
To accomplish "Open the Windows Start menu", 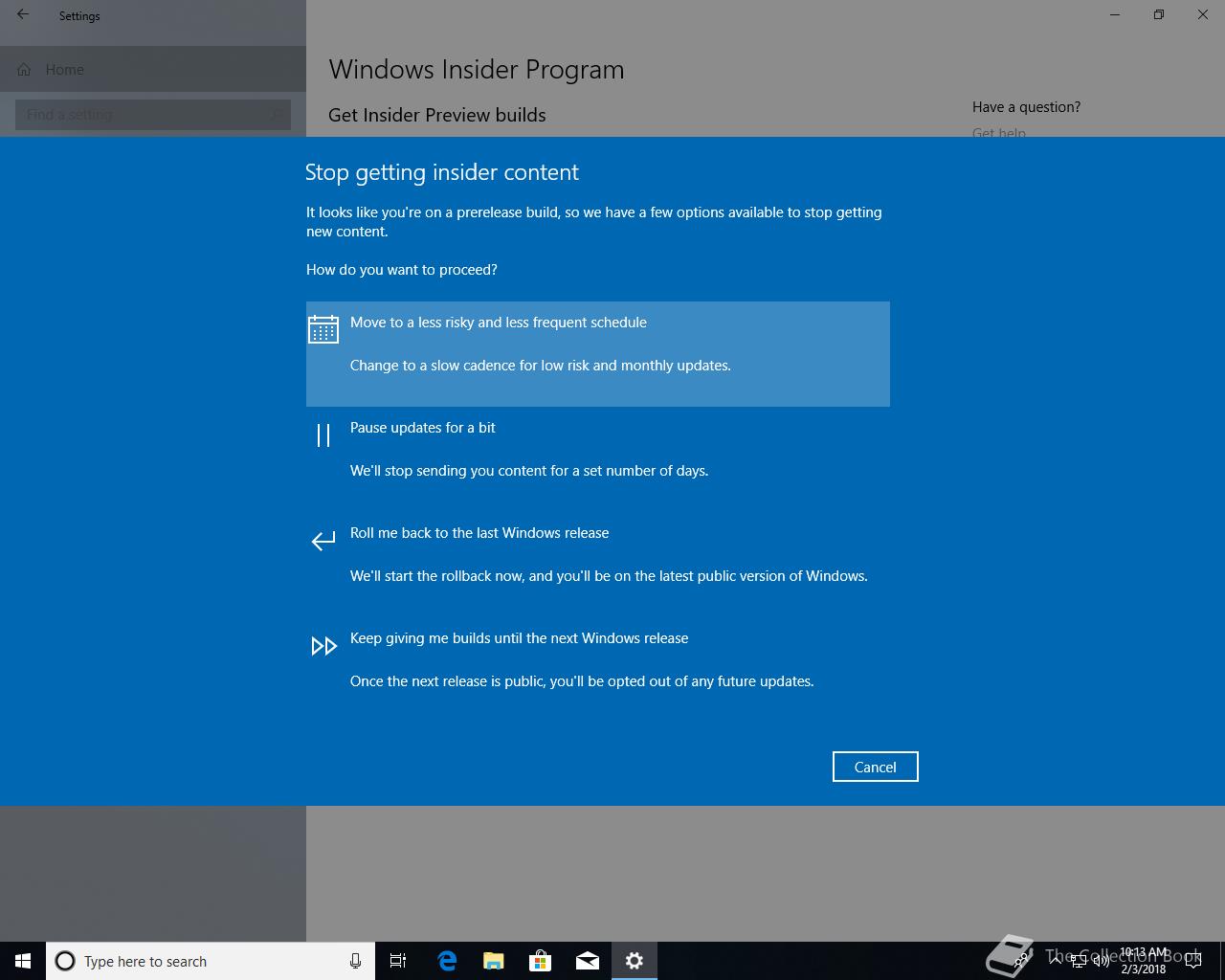I will coord(23,961).
